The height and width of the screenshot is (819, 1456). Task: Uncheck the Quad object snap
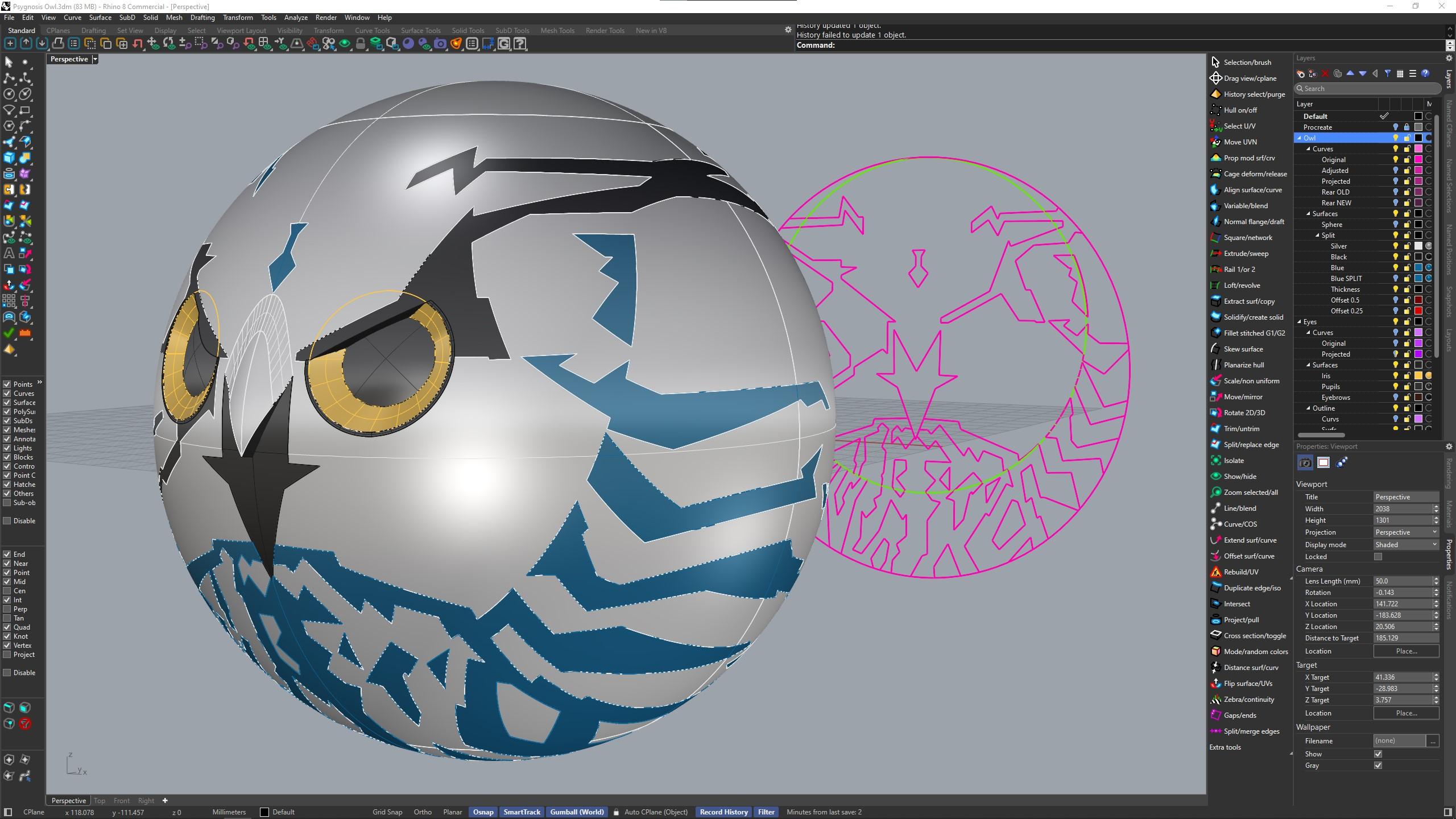pos(7,627)
